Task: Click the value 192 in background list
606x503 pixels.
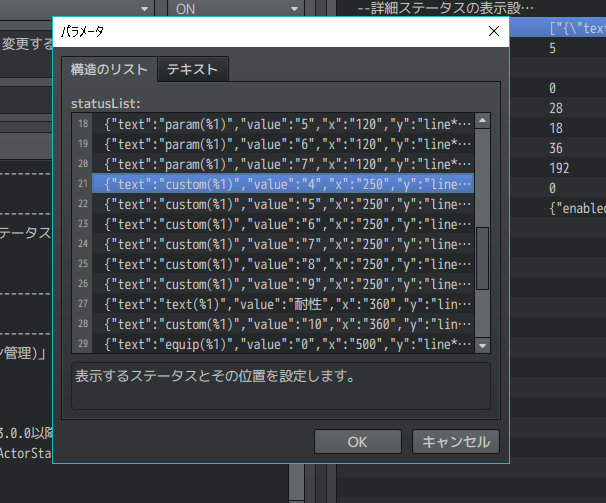Action: click(559, 168)
